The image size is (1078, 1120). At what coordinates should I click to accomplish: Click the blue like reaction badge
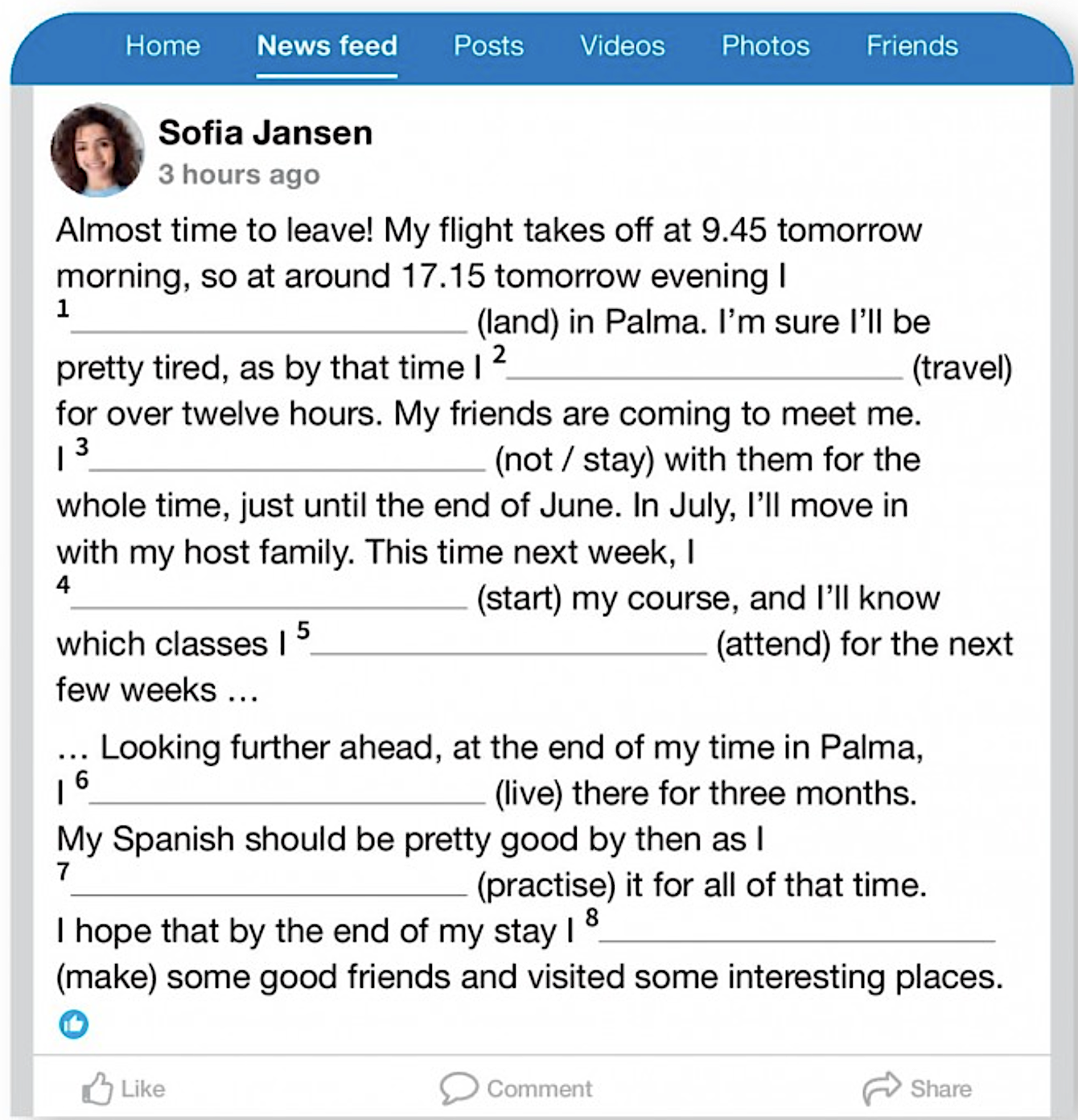pos(74,1024)
